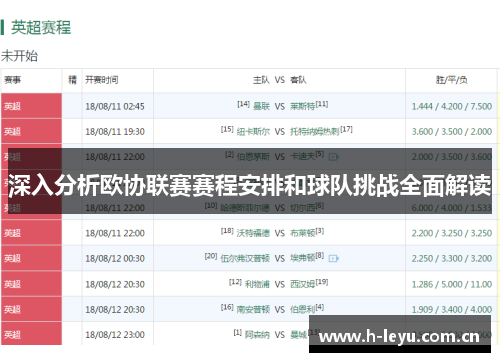Open away team 莱斯特
This screenshot has height=362, width=500.
click(302, 106)
